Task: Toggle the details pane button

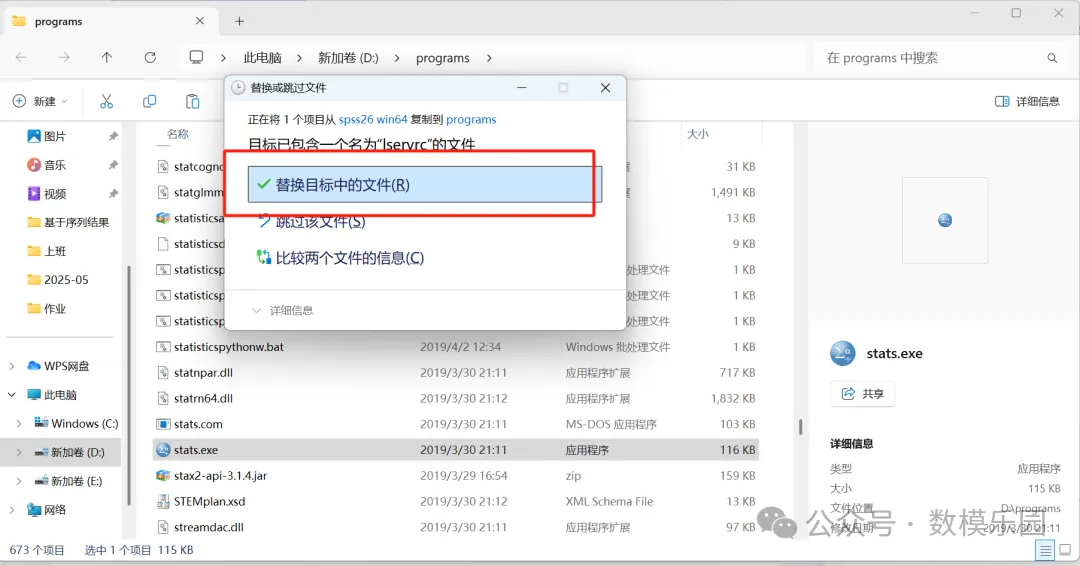Action: pos(1027,101)
